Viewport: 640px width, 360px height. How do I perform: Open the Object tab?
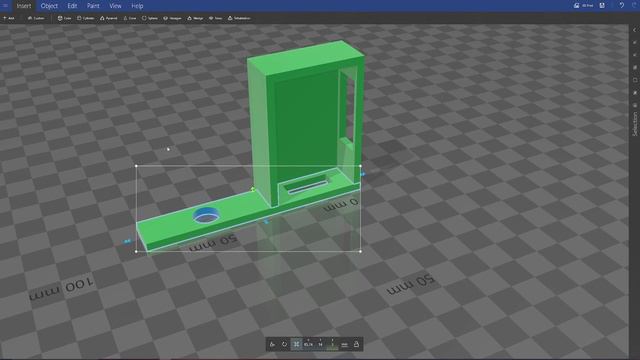pos(49,6)
